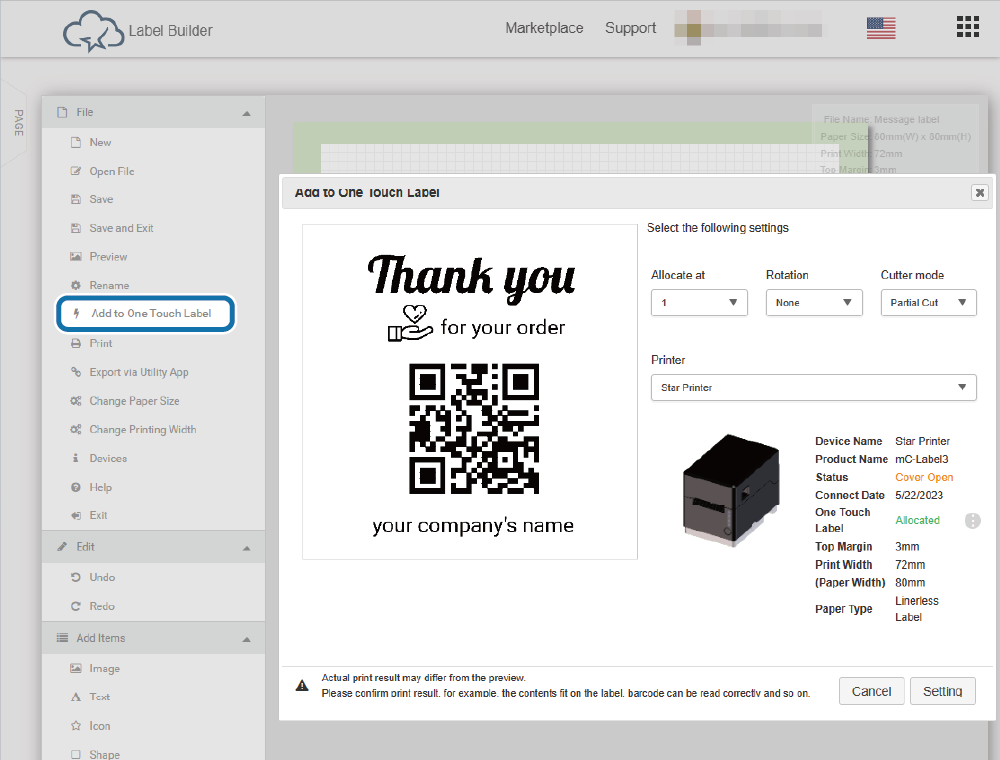The width and height of the screenshot is (1000, 760).
Task: Click the New file icon
Action: tap(76, 142)
